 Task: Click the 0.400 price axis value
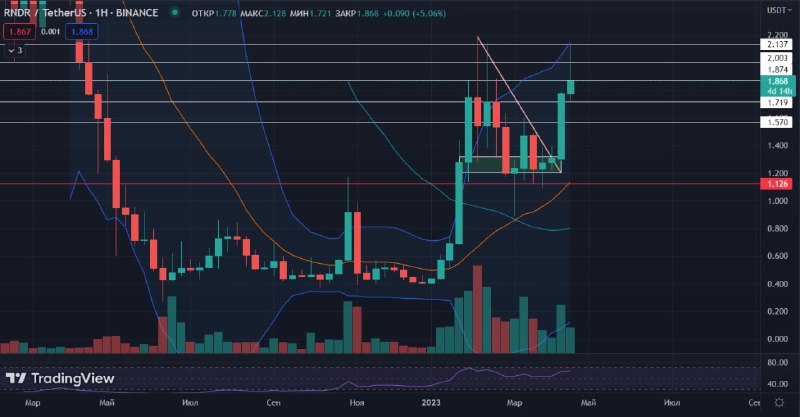pyautogui.click(x=777, y=284)
